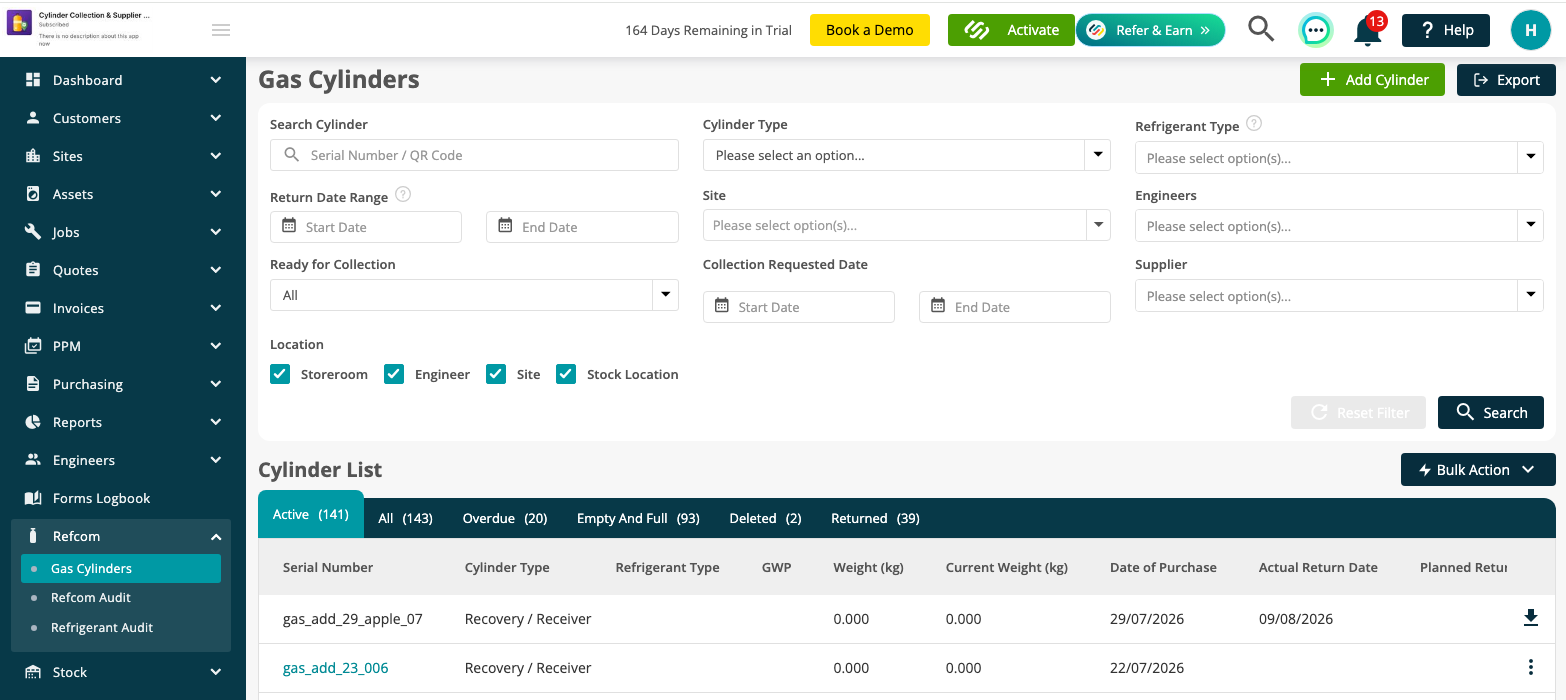Click the Help button
The width and height of the screenshot is (1566, 700).
click(1445, 30)
